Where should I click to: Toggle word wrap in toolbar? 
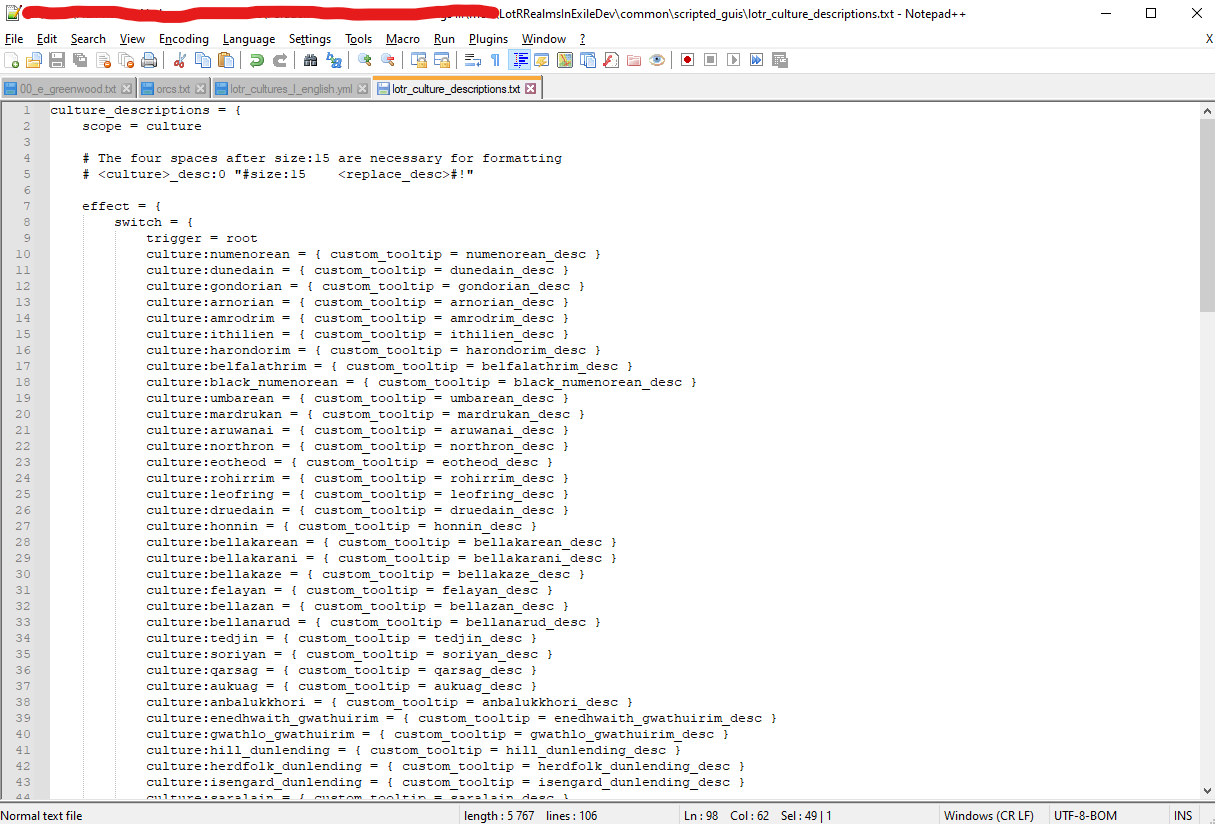tap(472, 60)
